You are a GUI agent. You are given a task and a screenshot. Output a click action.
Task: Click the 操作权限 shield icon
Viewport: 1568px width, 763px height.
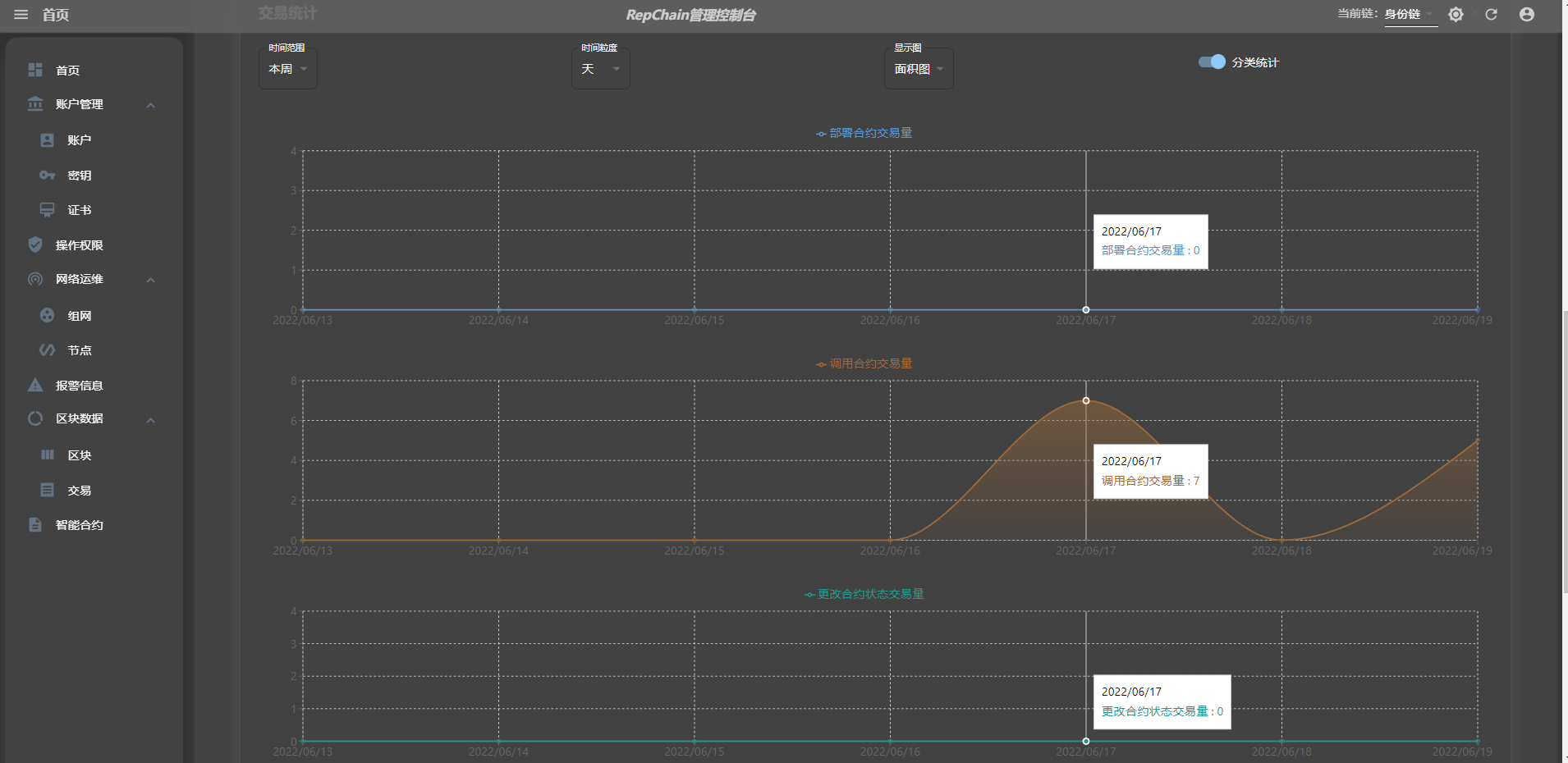tap(35, 244)
